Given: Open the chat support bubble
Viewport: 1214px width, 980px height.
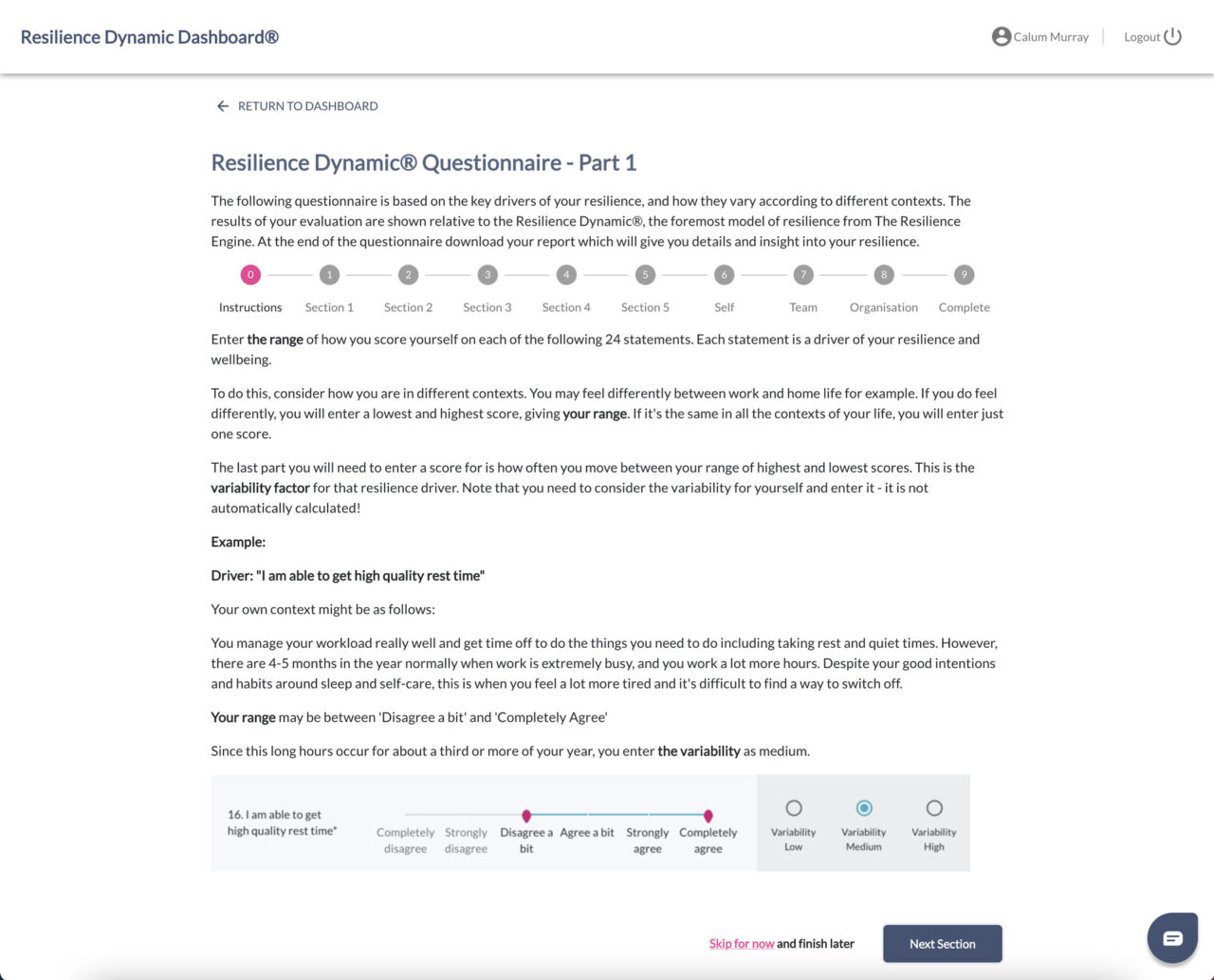Looking at the screenshot, I should (x=1172, y=937).
